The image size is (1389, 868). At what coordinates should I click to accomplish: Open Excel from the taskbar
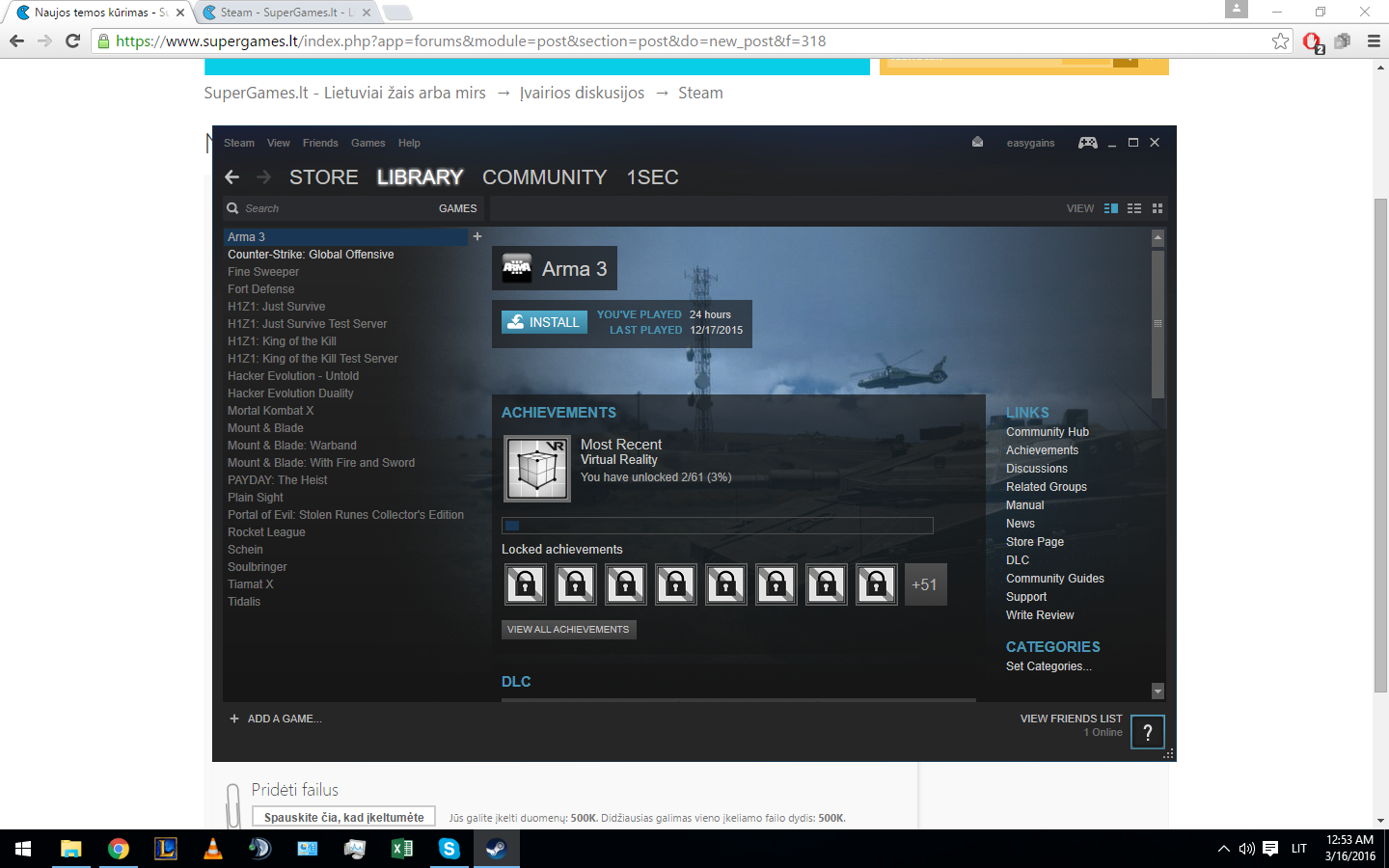pyautogui.click(x=402, y=849)
